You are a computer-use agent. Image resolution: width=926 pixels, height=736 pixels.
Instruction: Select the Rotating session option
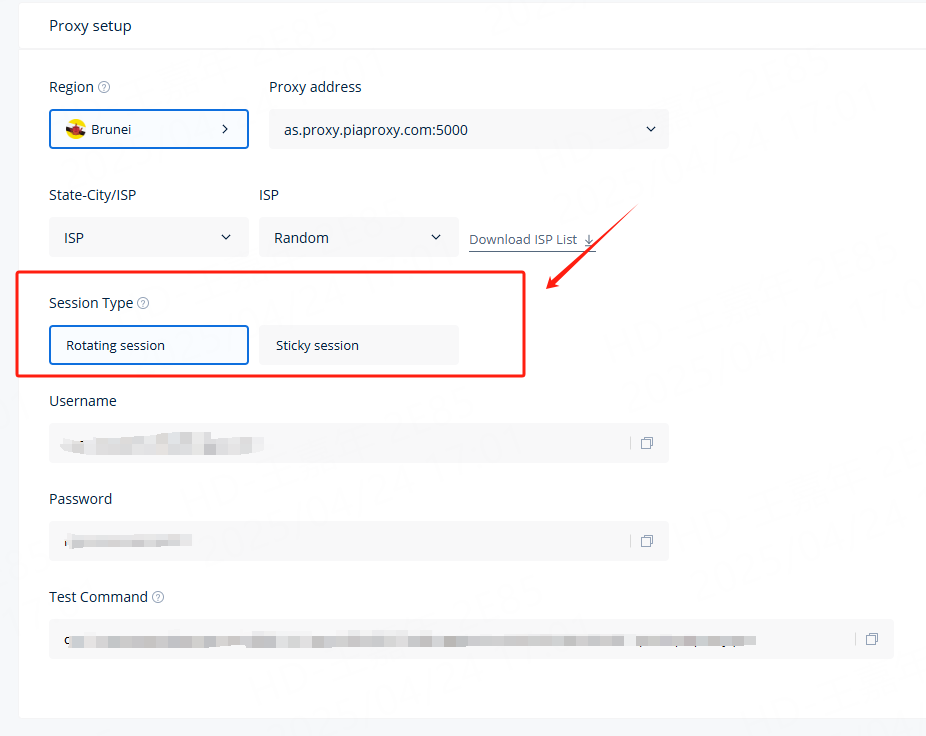click(148, 345)
